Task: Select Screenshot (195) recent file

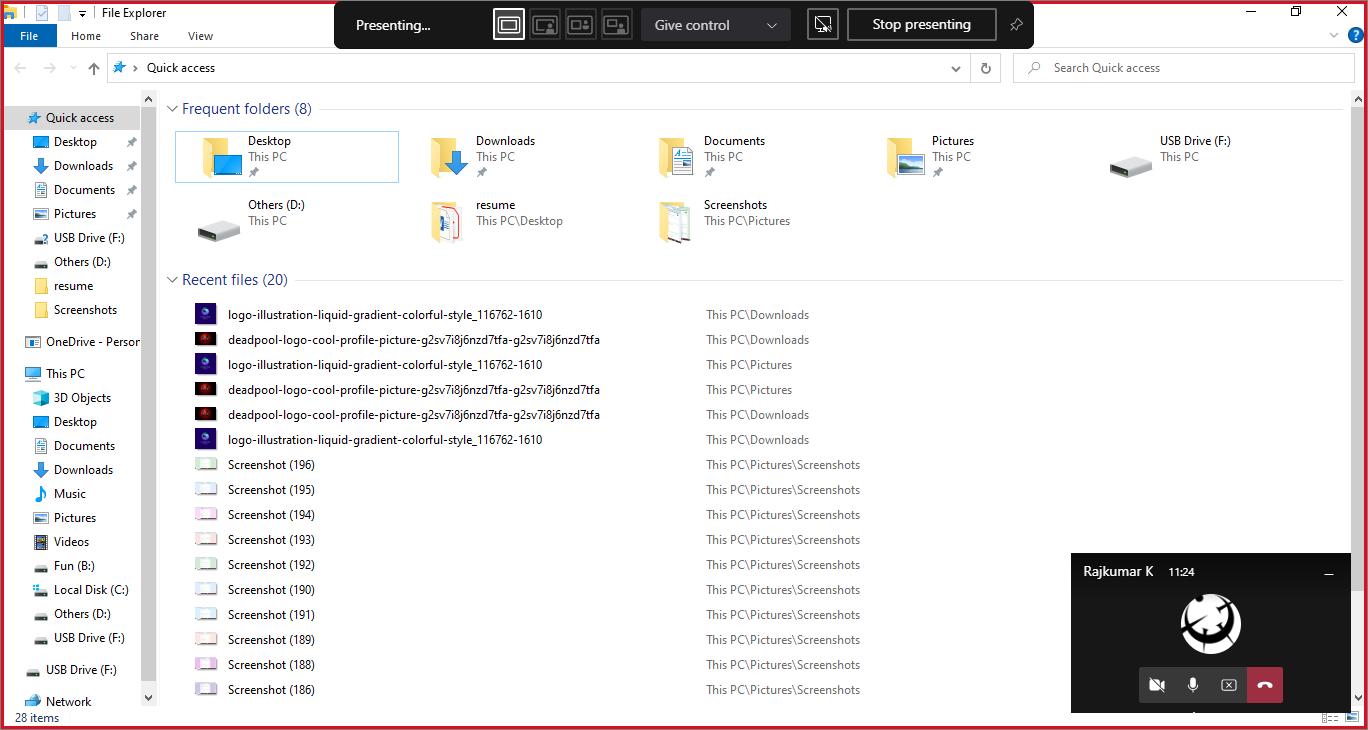Action: (271, 490)
